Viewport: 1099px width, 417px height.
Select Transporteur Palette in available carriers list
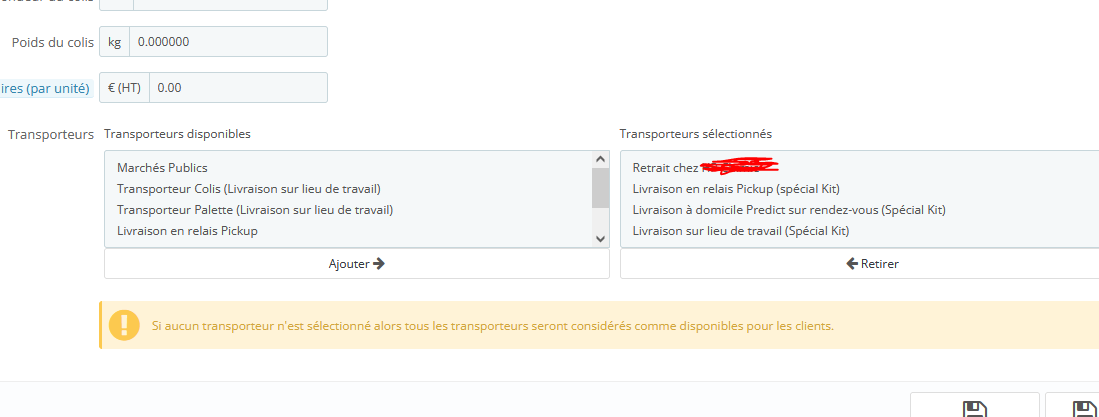255,210
